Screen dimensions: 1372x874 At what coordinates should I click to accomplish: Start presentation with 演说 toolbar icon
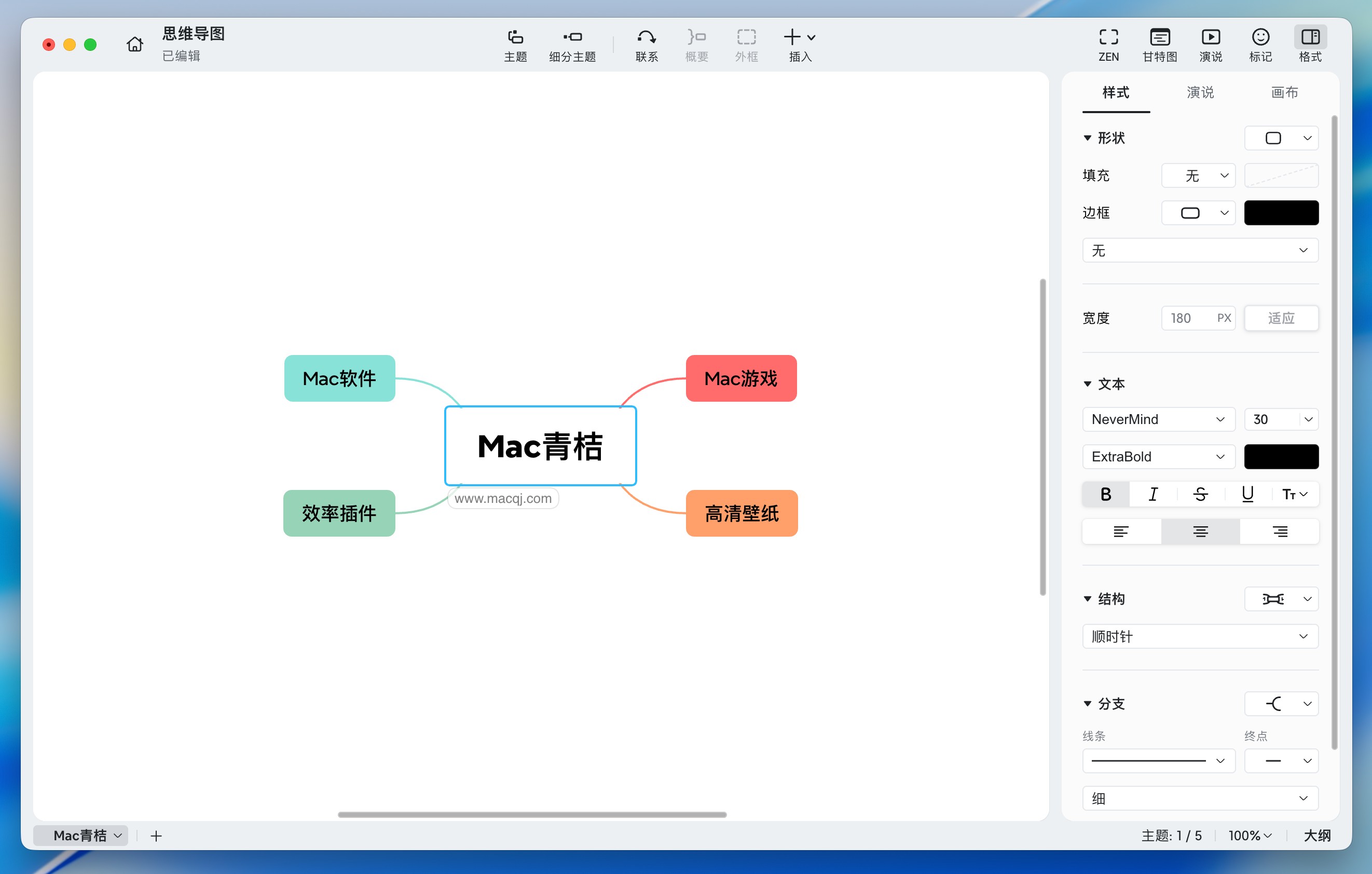[1210, 45]
